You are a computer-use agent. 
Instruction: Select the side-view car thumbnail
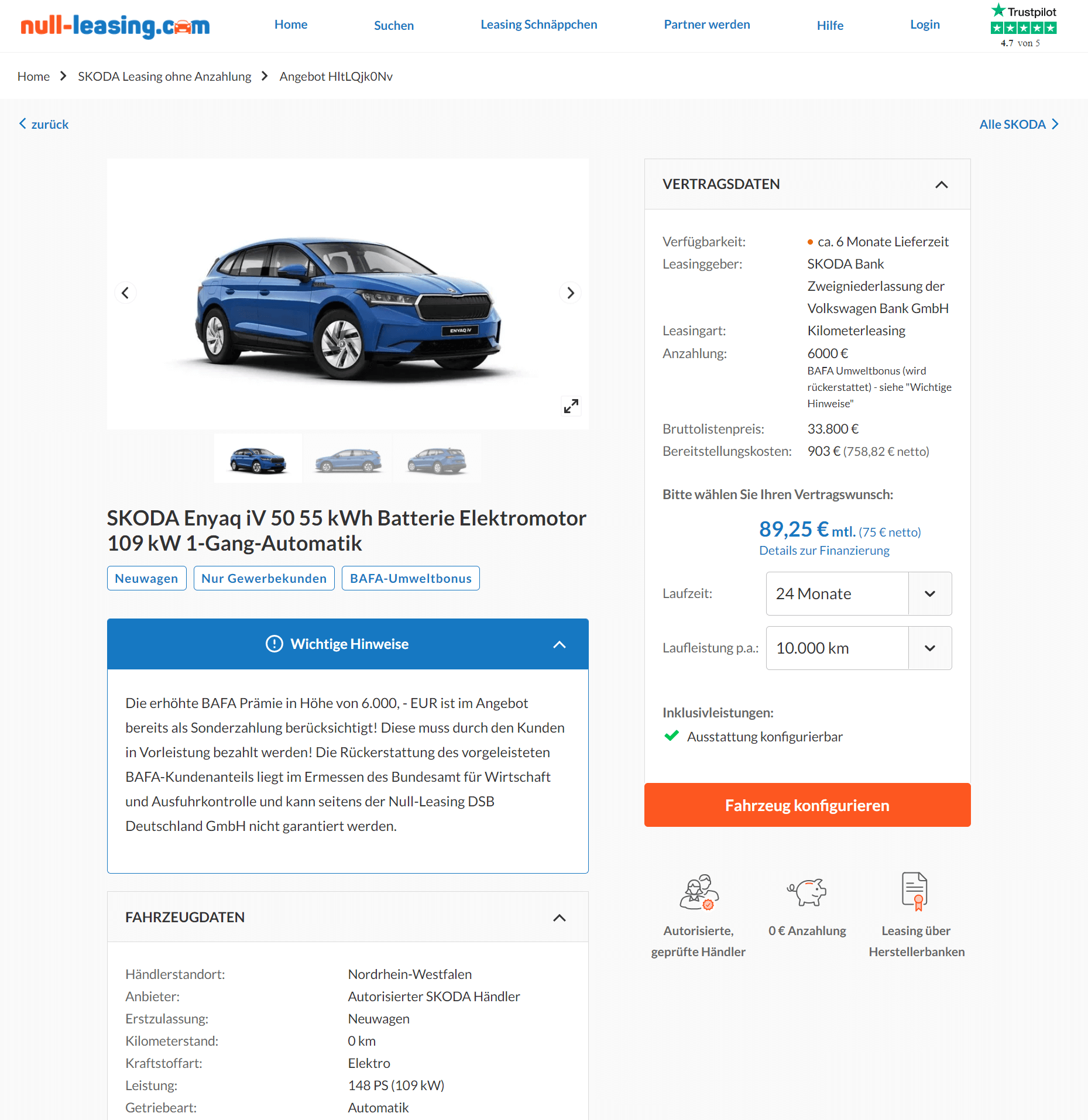tap(348, 459)
